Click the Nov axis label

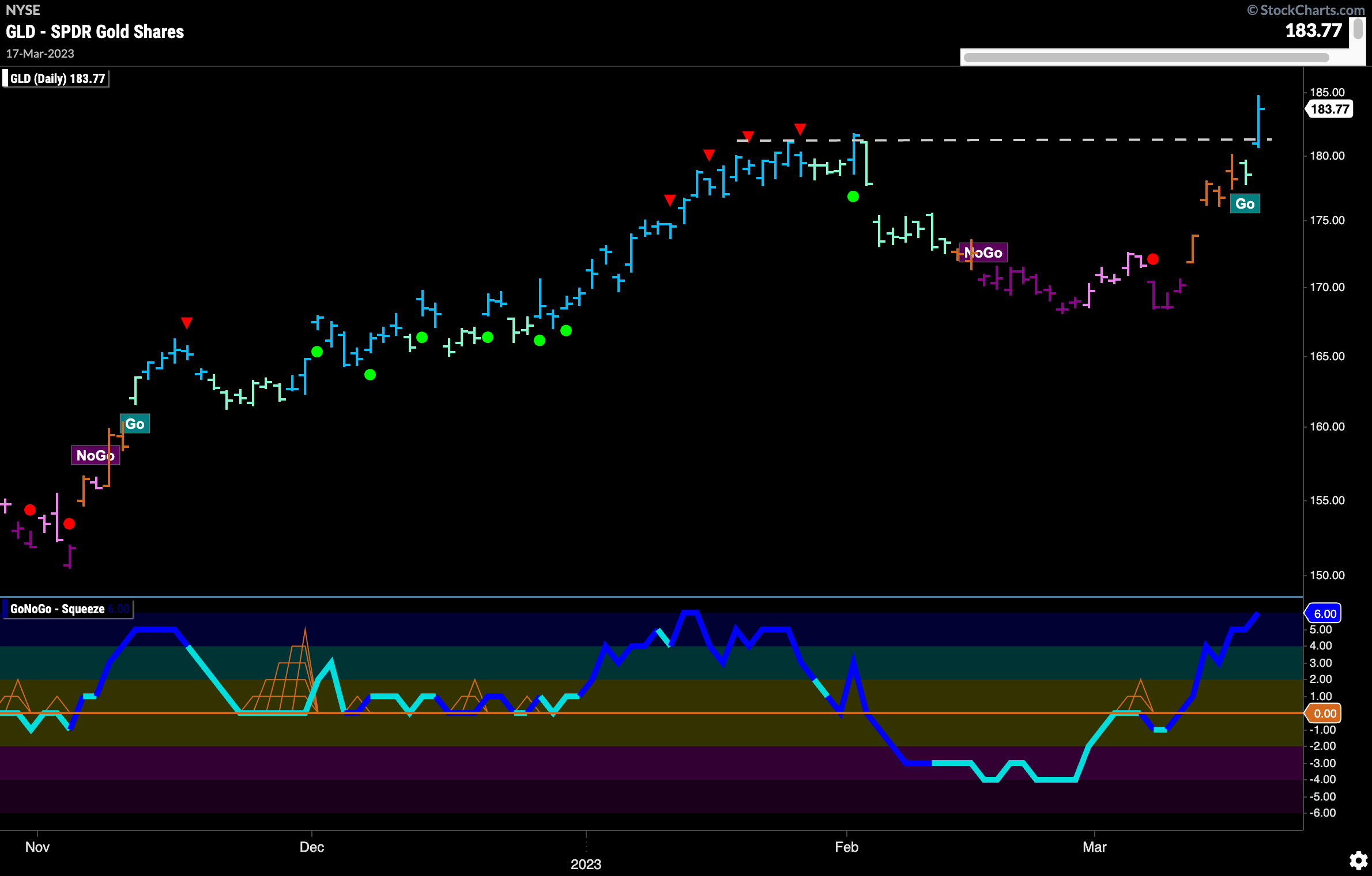[x=37, y=847]
